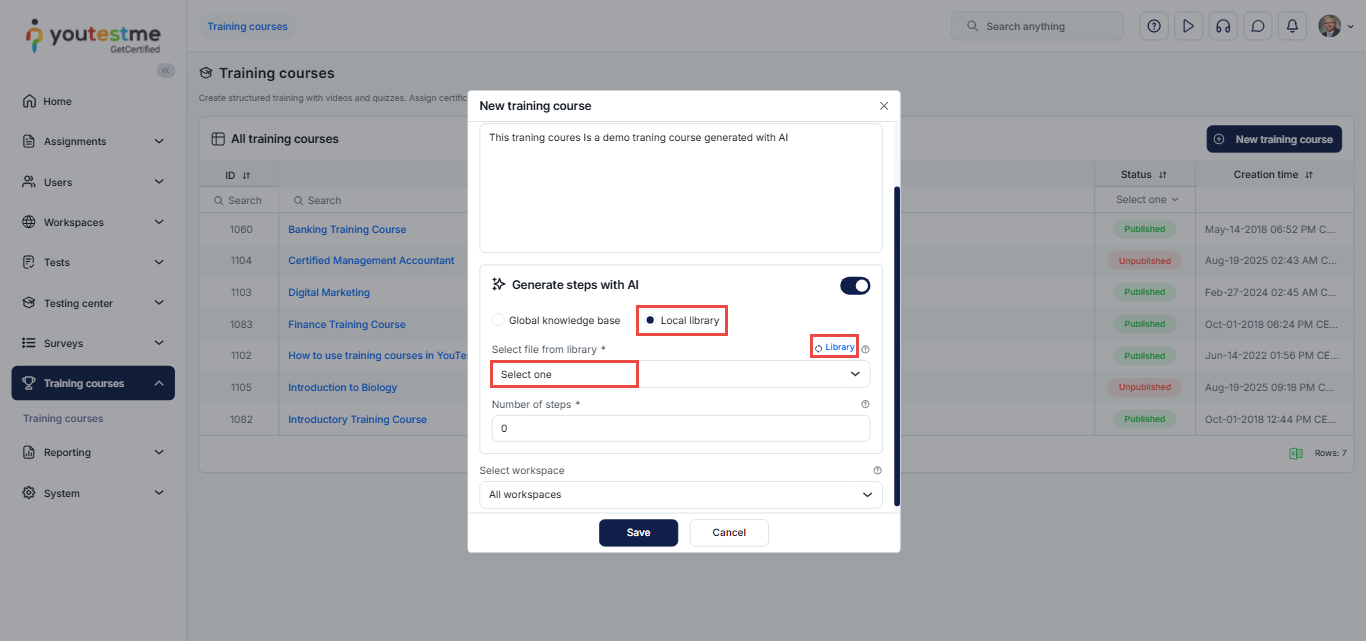This screenshot has height=641, width=1366.
Task: Expand the Status filter Select one dropdown
Action: coord(1146,200)
